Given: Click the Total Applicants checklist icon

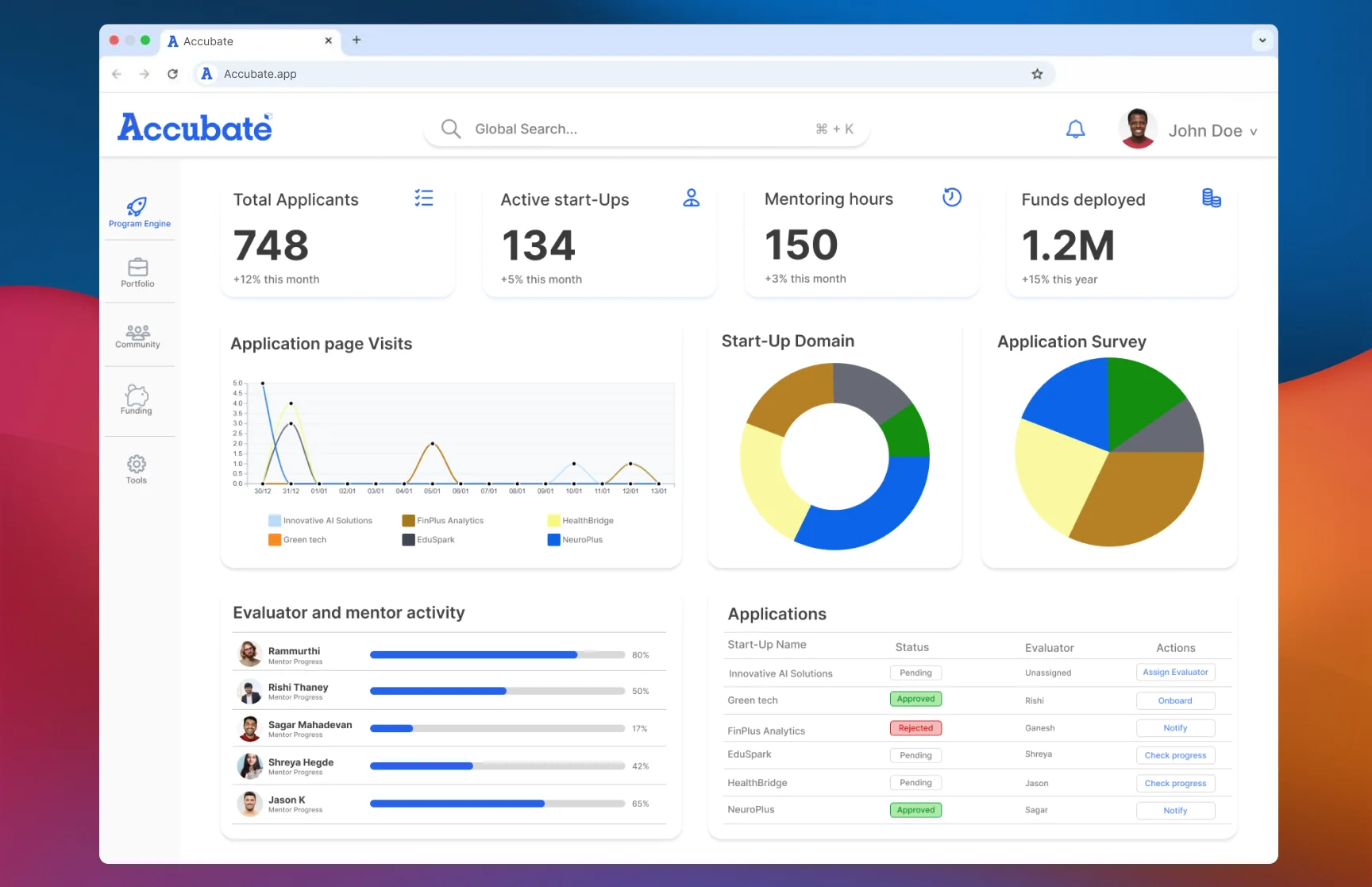Looking at the screenshot, I should (x=424, y=199).
